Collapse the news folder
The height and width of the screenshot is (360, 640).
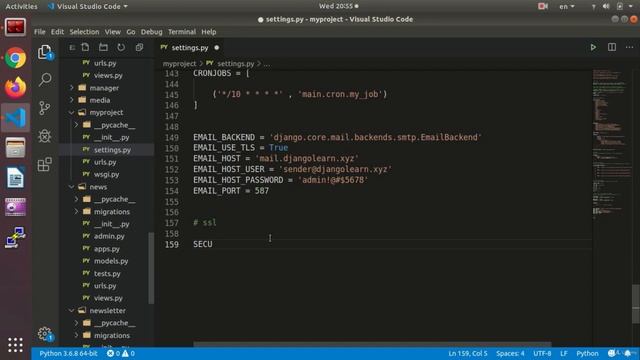[x=98, y=187]
